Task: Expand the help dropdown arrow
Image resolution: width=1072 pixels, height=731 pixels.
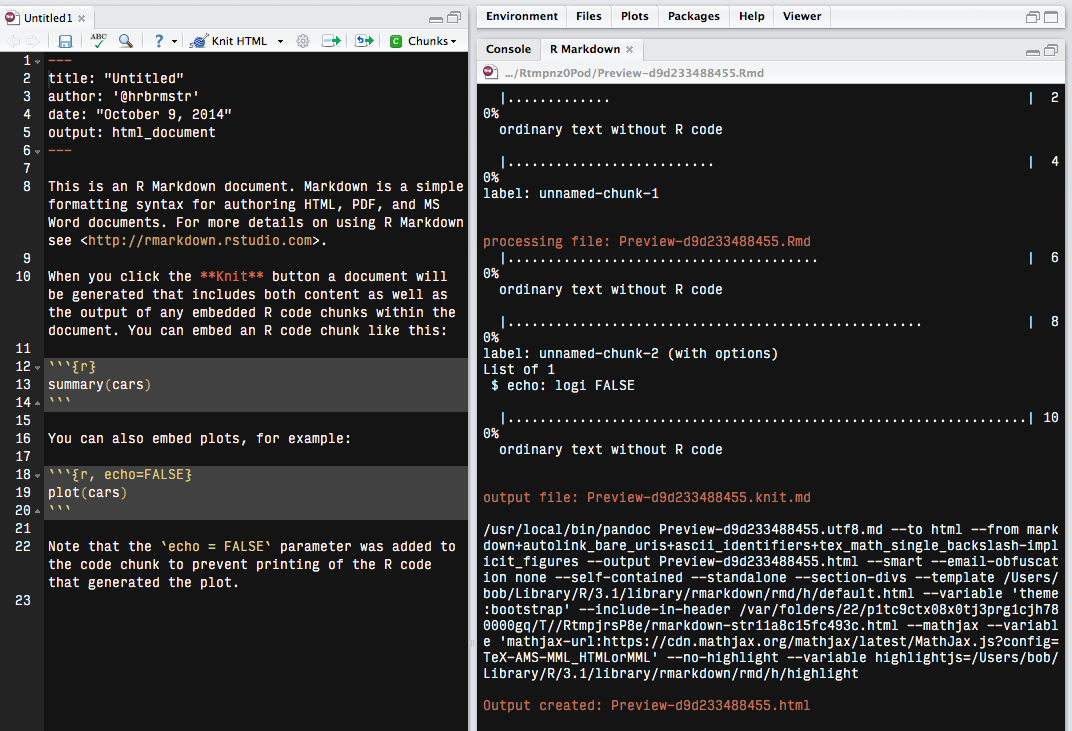Action: [x=174, y=42]
